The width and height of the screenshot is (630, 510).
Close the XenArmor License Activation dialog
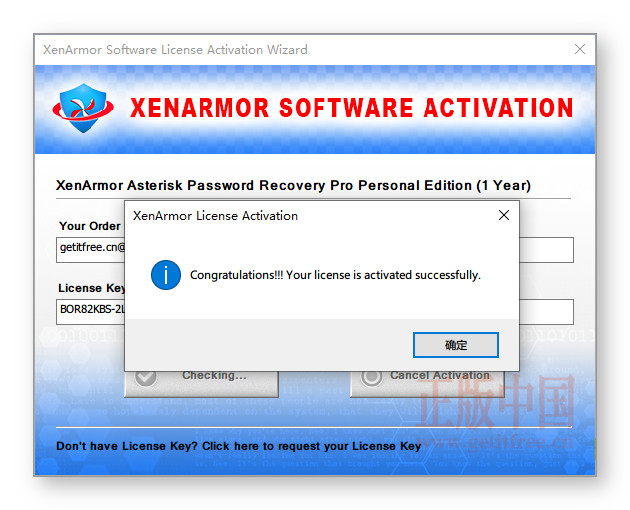pyautogui.click(x=504, y=215)
